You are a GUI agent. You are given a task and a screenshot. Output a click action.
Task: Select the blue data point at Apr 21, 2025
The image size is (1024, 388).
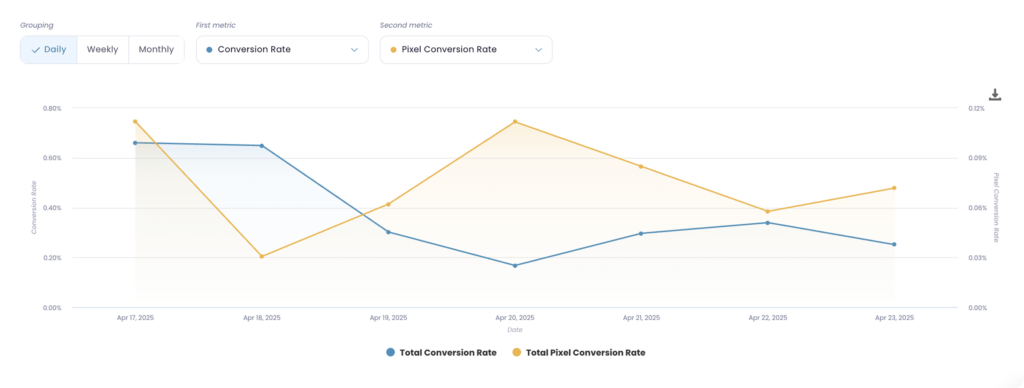(x=641, y=233)
